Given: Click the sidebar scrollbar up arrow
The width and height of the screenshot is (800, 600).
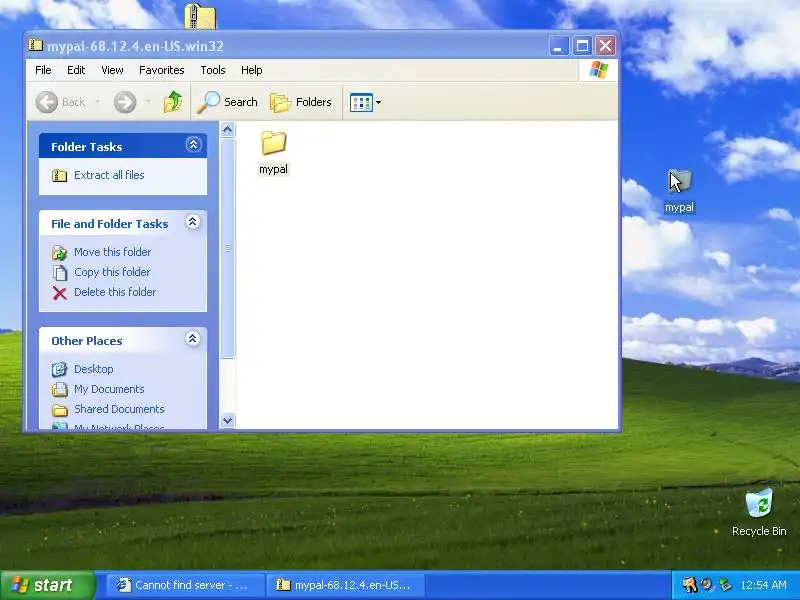Looking at the screenshot, I should click(x=228, y=130).
